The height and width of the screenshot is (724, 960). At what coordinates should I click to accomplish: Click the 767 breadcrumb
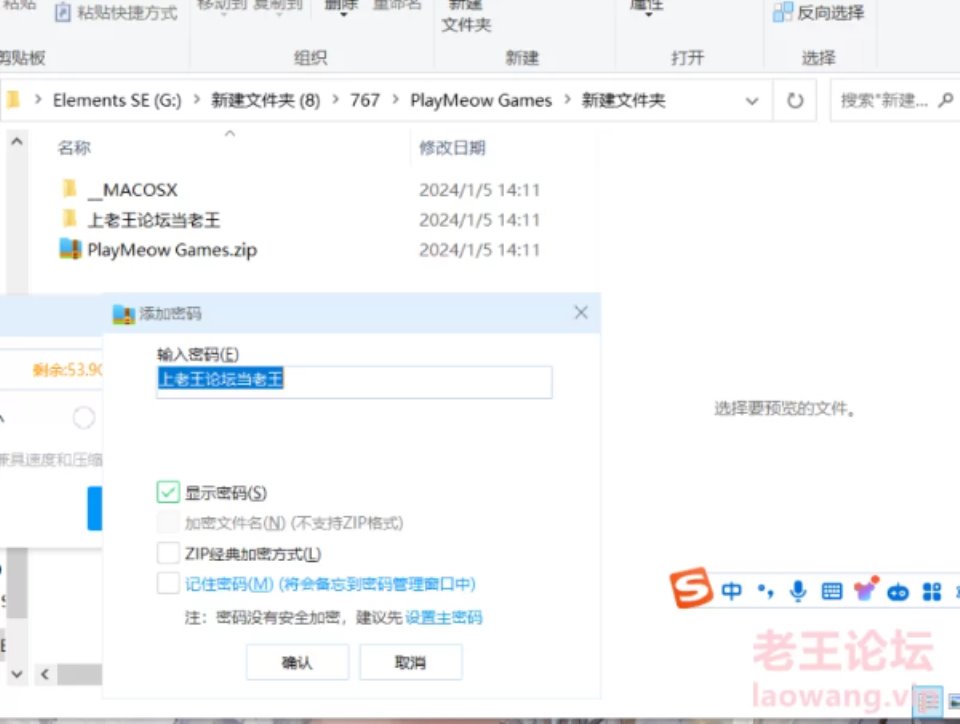click(365, 100)
